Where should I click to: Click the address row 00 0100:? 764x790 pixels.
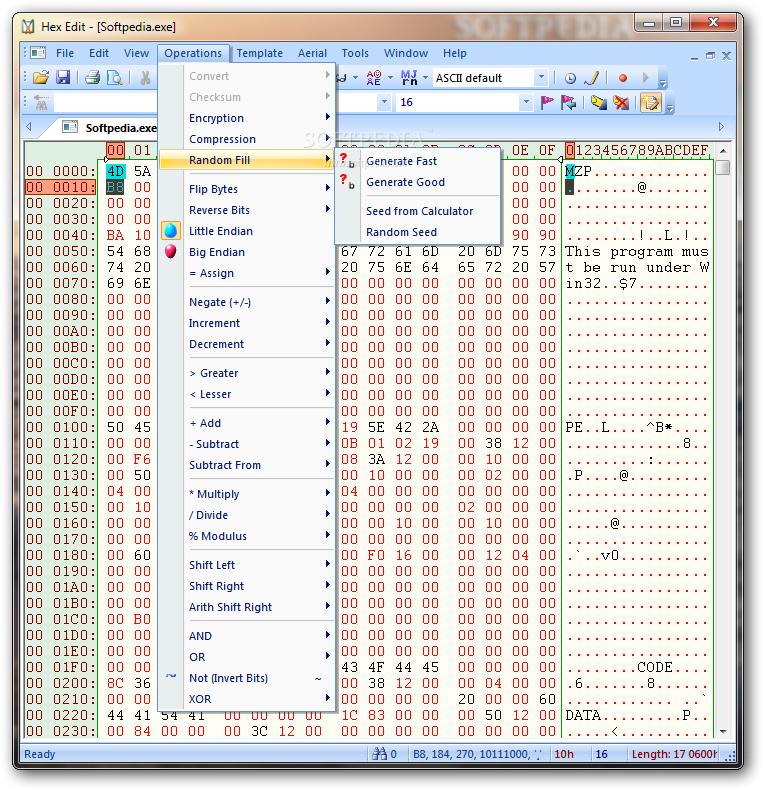(x=60, y=427)
